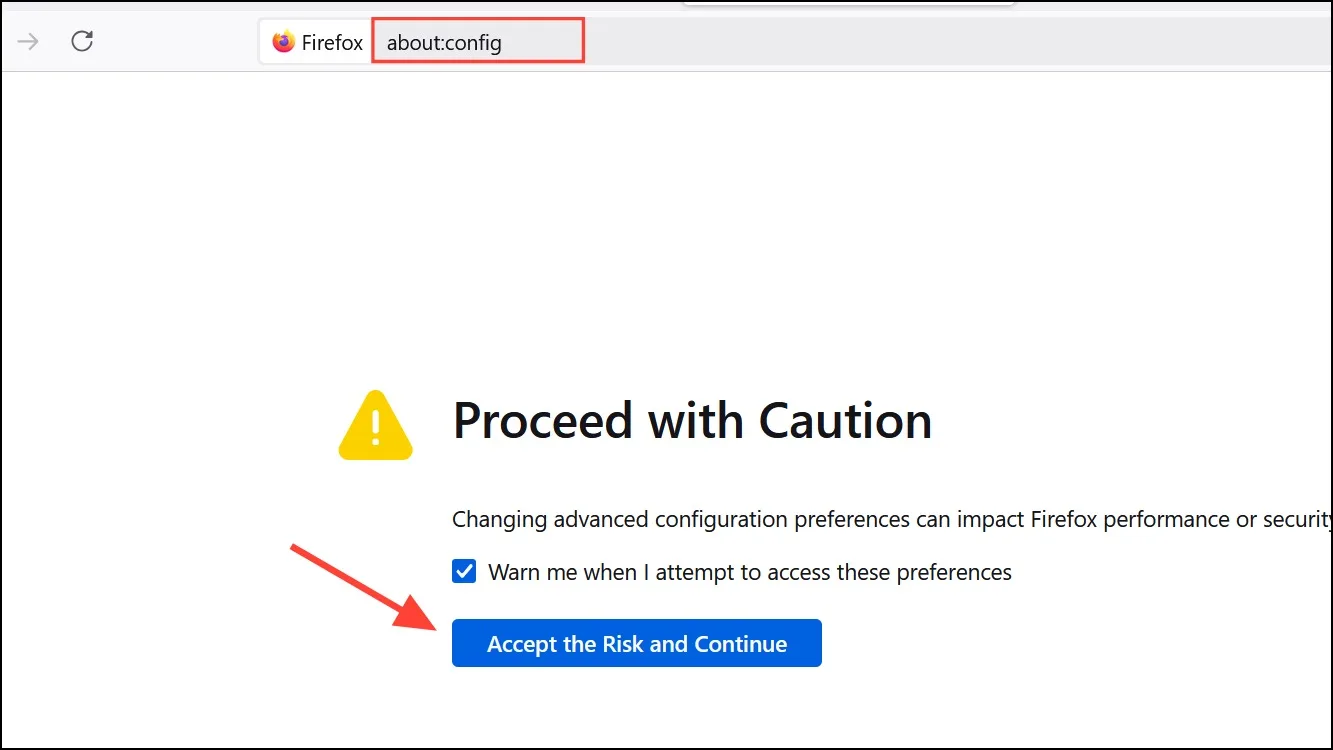This screenshot has height=750, width=1333.
Task: Click the red annotation arrow pointing at the button
Action: [366, 586]
